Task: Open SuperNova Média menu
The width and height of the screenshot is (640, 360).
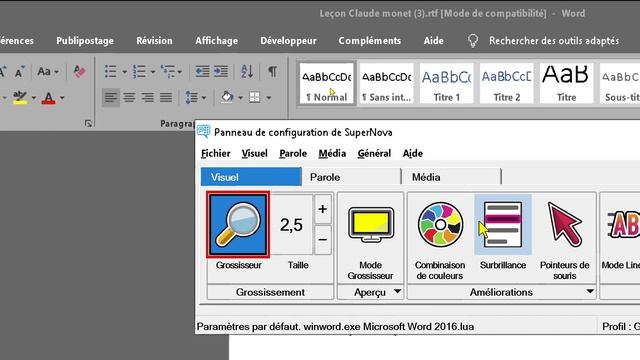Action: point(332,153)
